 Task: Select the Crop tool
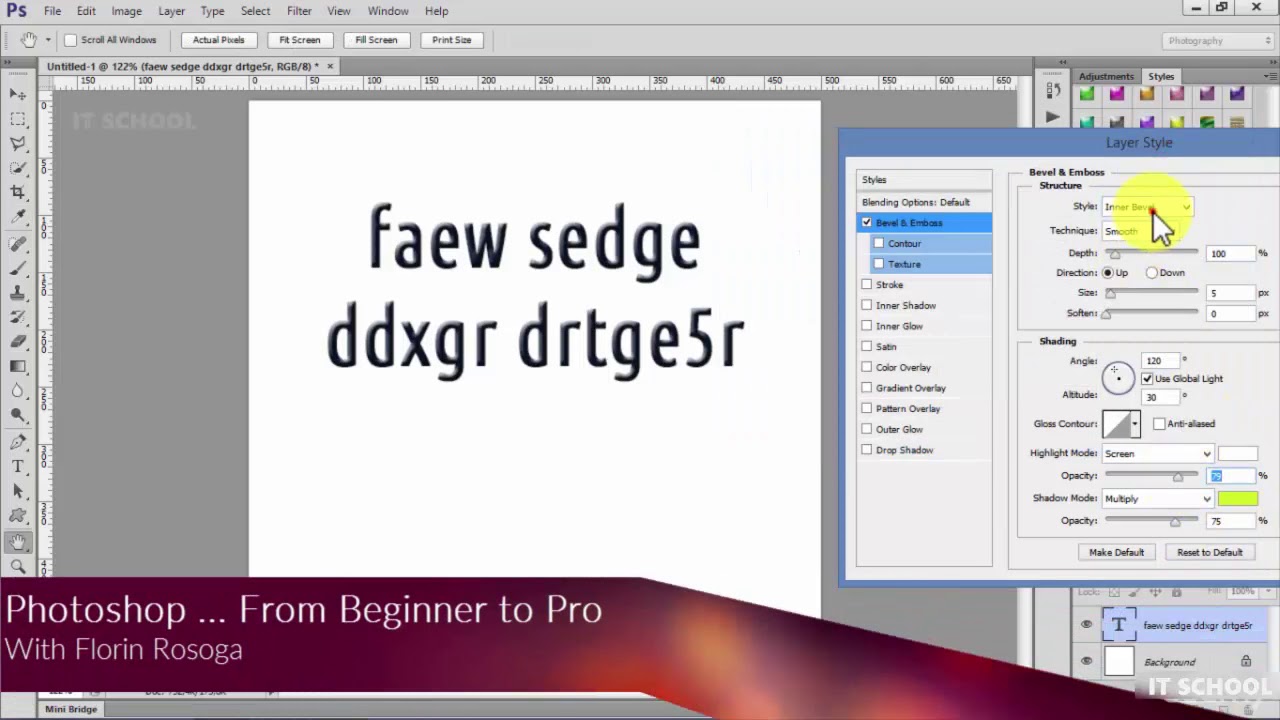(18, 192)
